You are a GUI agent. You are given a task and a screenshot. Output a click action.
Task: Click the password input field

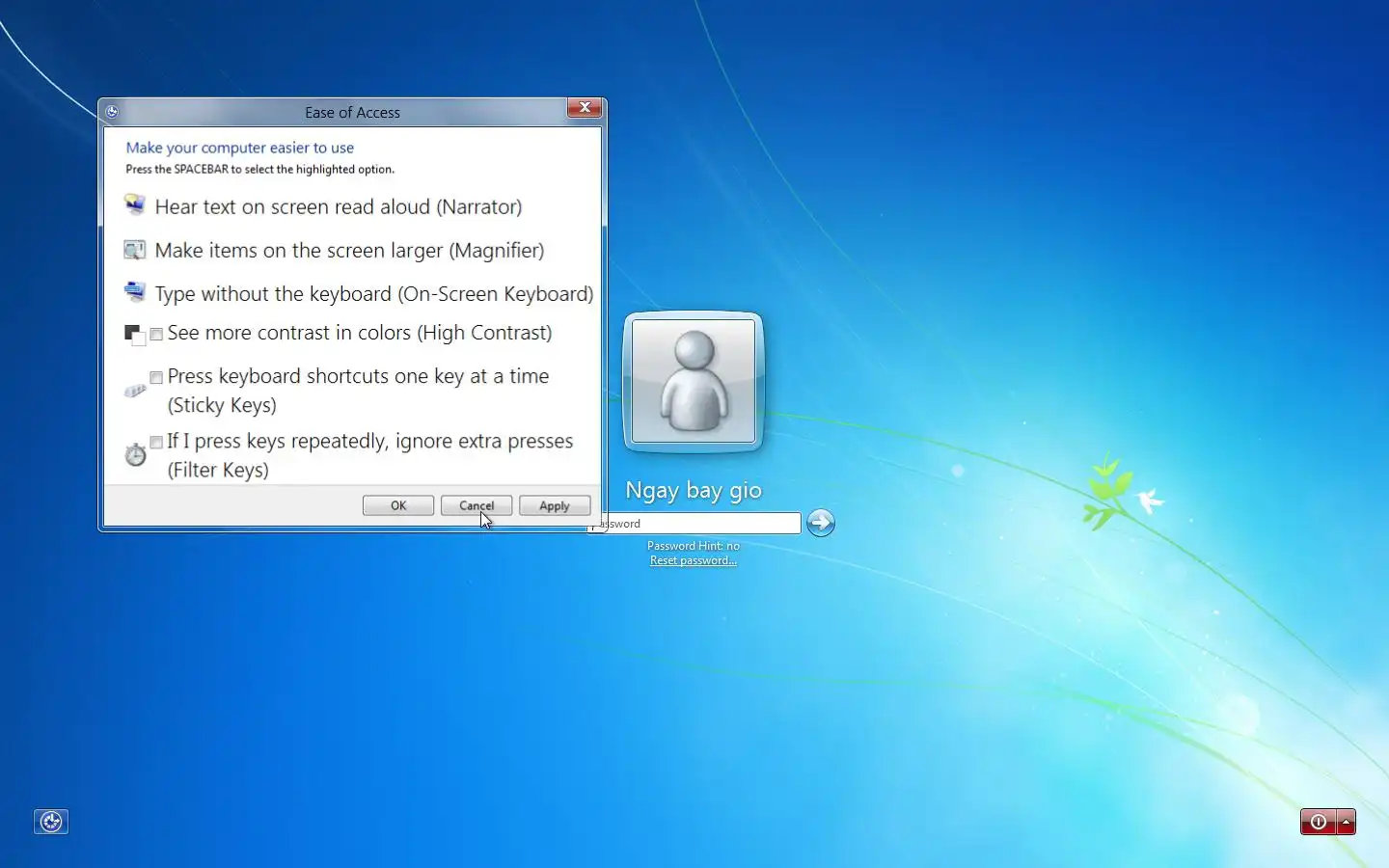click(x=694, y=523)
